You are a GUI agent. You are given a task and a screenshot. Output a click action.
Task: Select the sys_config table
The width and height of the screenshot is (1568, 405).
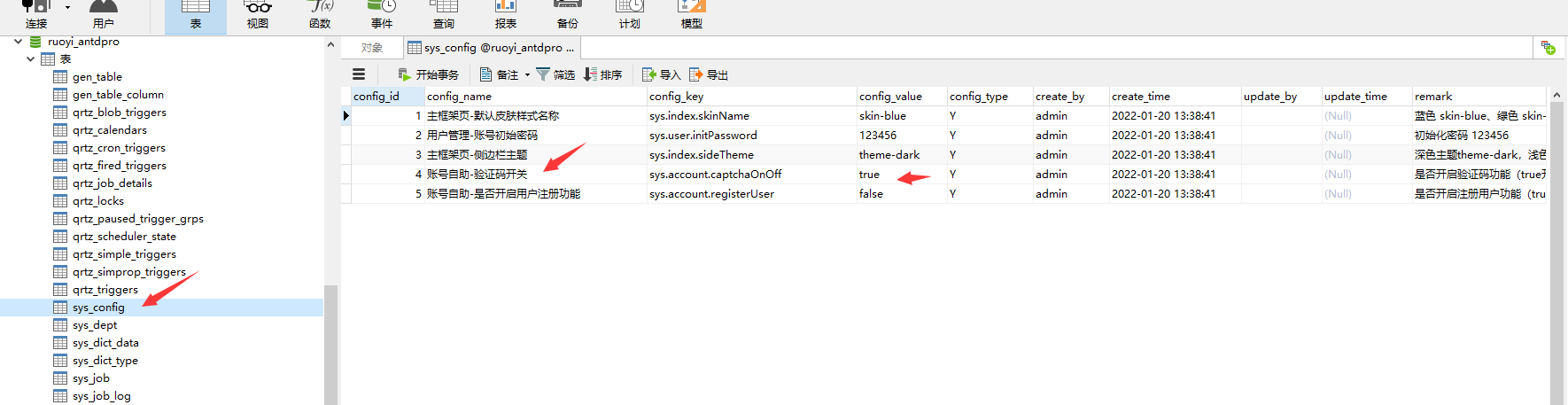pyautogui.click(x=98, y=308)
